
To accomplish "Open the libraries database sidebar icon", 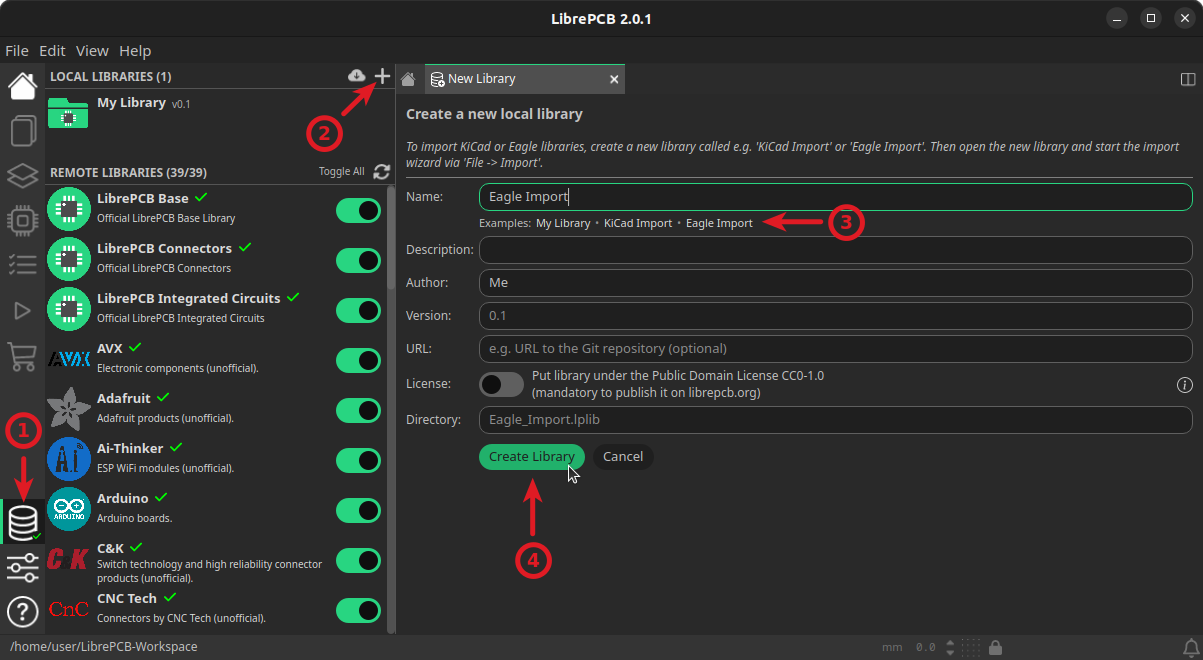I will (x=22, y=522).
